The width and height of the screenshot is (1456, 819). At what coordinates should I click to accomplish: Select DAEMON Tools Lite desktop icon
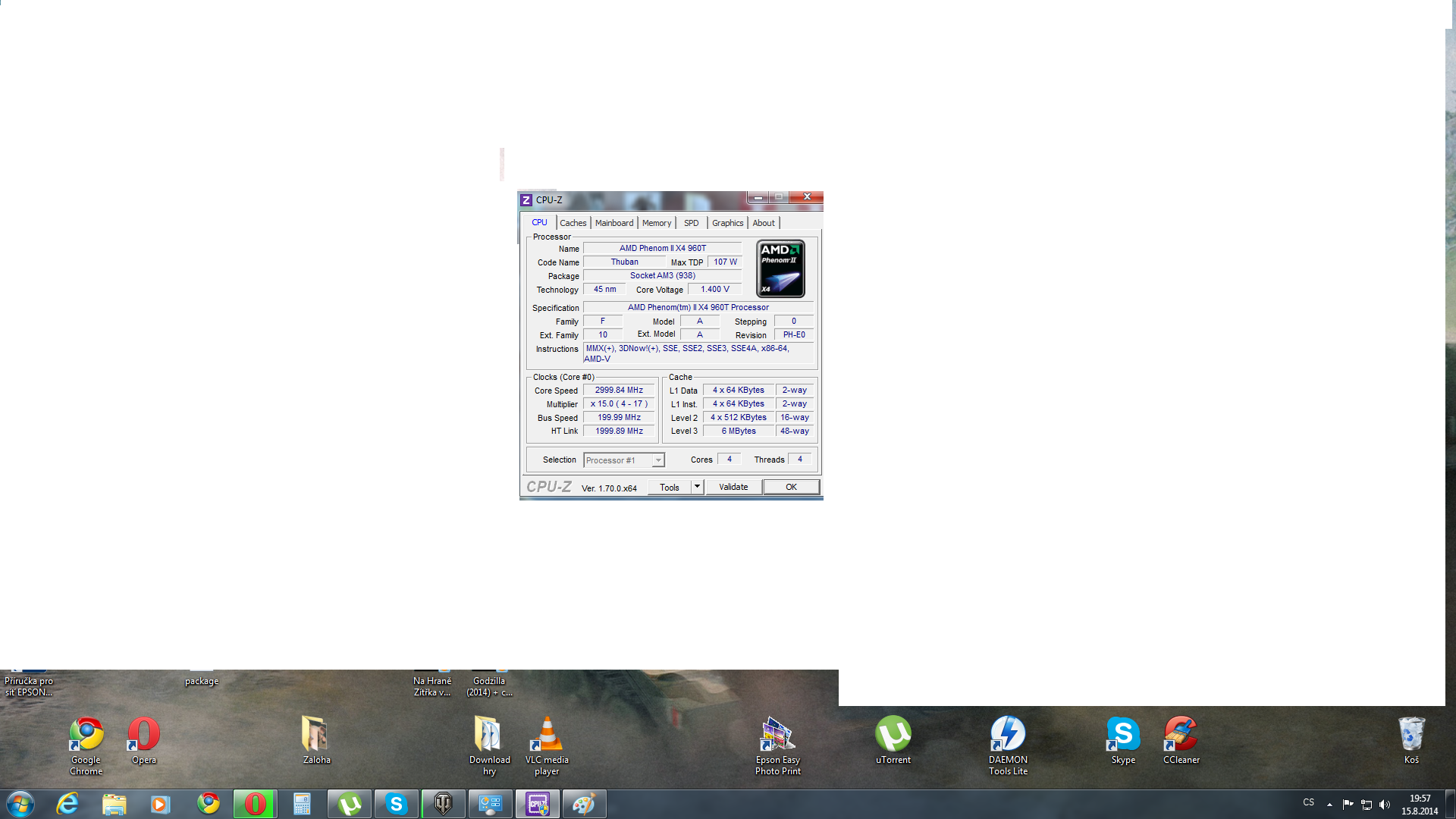tap(1009, 745)
